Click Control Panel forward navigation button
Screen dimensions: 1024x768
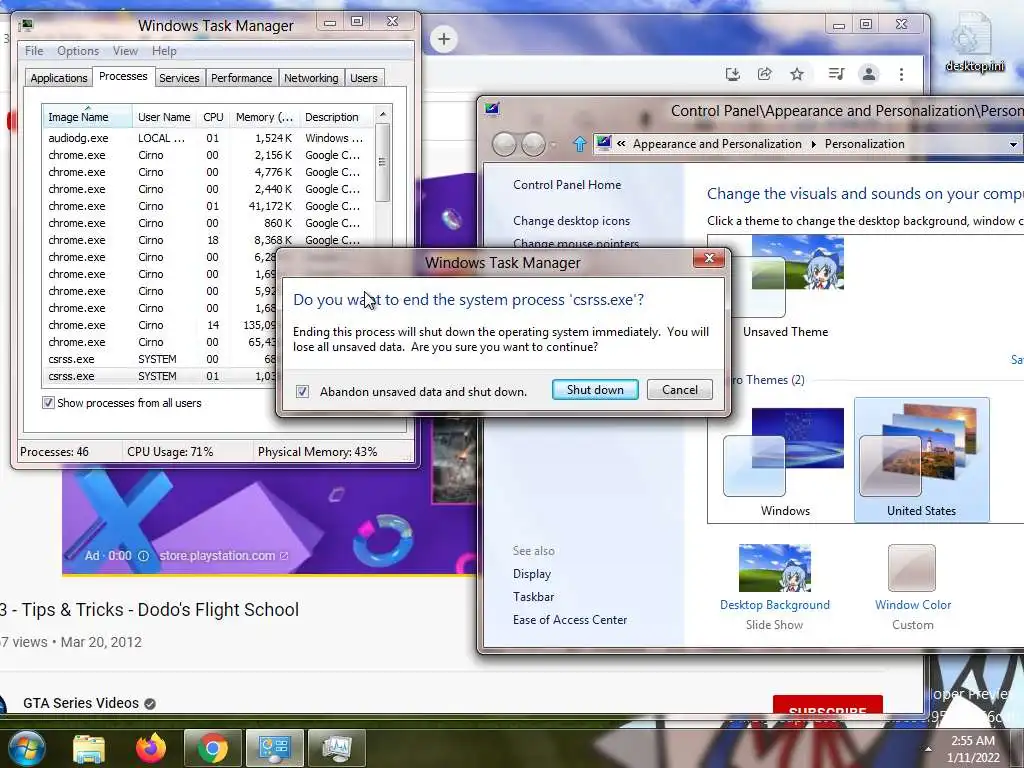(x=533, y=144)
